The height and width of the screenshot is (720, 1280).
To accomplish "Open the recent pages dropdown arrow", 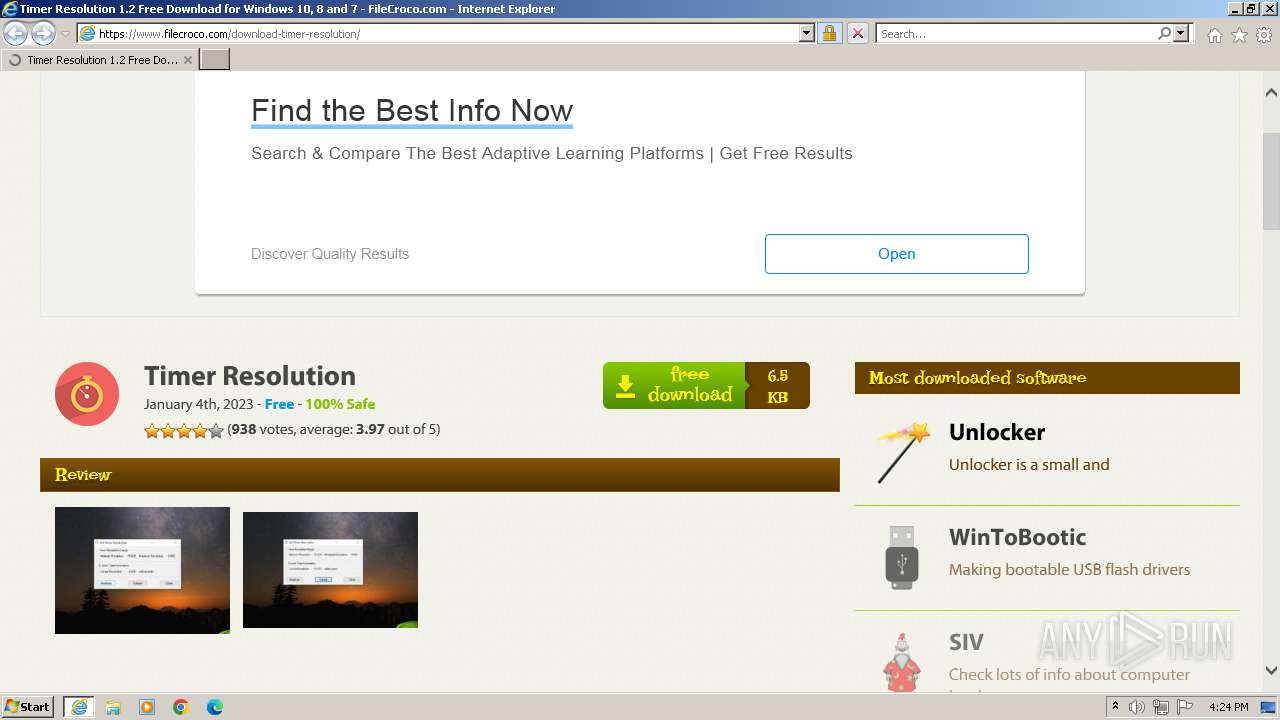I will 65,34.
